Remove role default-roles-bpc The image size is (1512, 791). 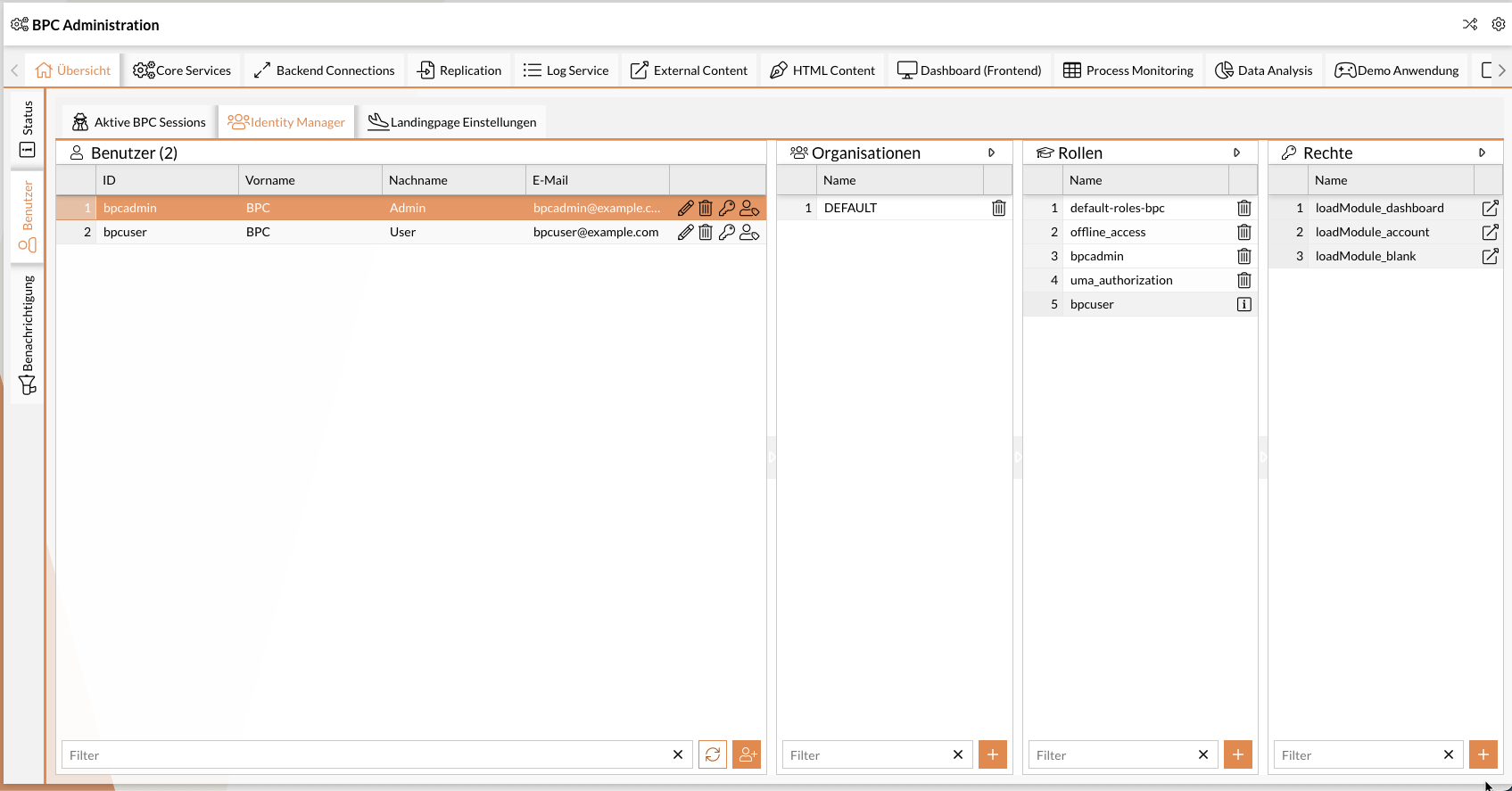(1244, 208)
